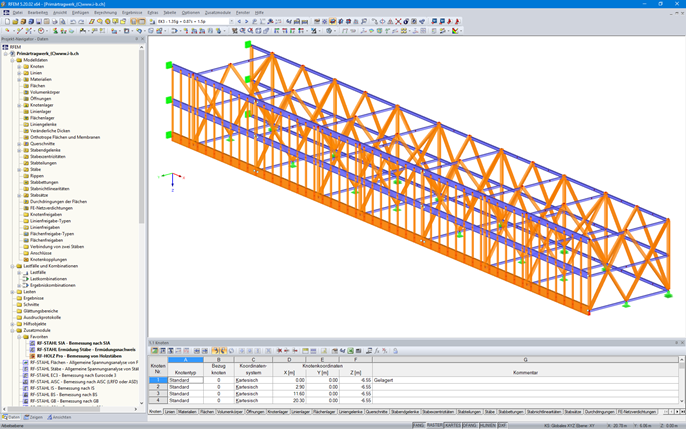686x429 pixels.
Task: Open the Berechnung menu
Action: [105, 13]
